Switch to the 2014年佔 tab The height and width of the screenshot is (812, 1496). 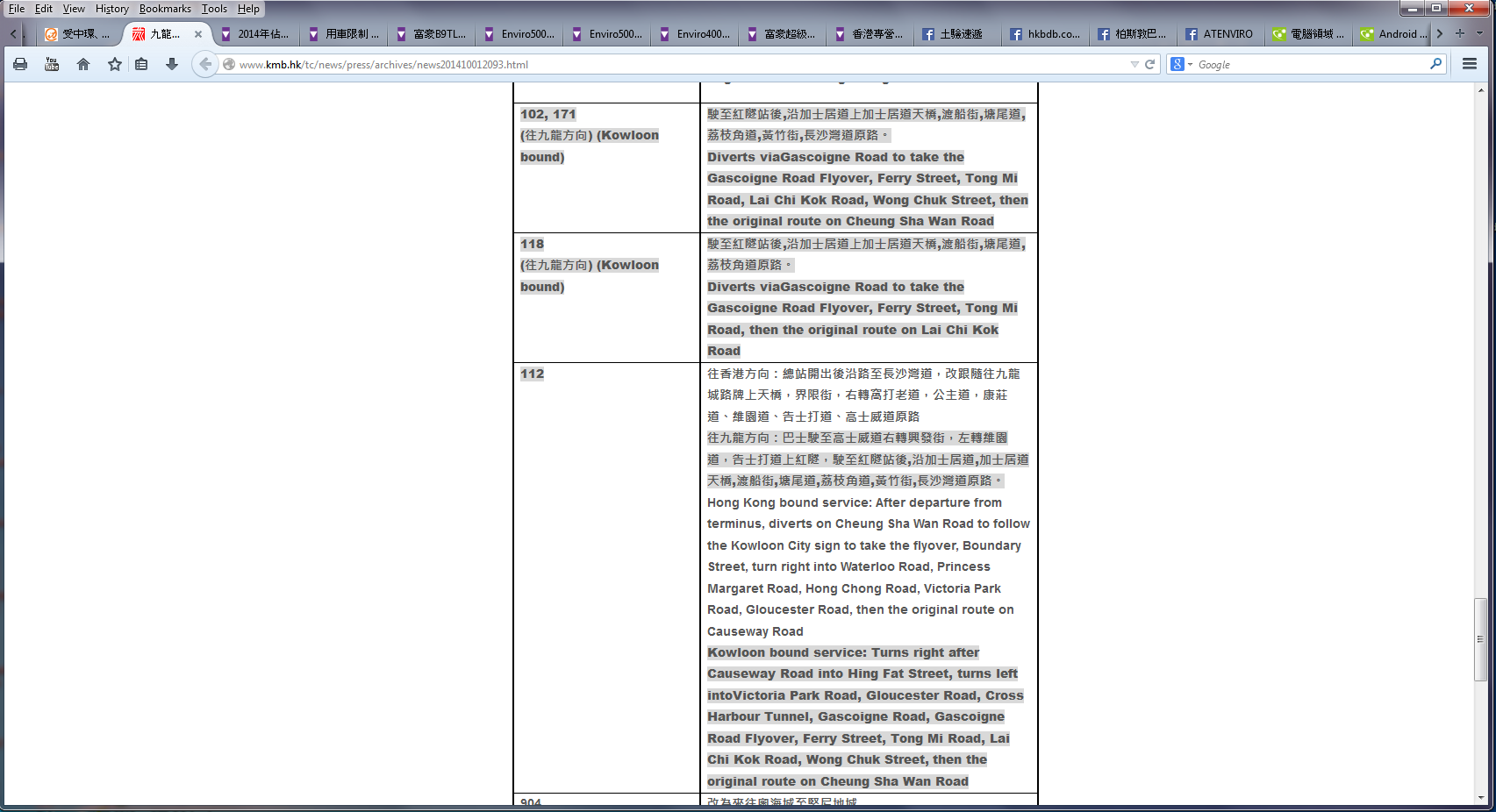tap(255, 34)
